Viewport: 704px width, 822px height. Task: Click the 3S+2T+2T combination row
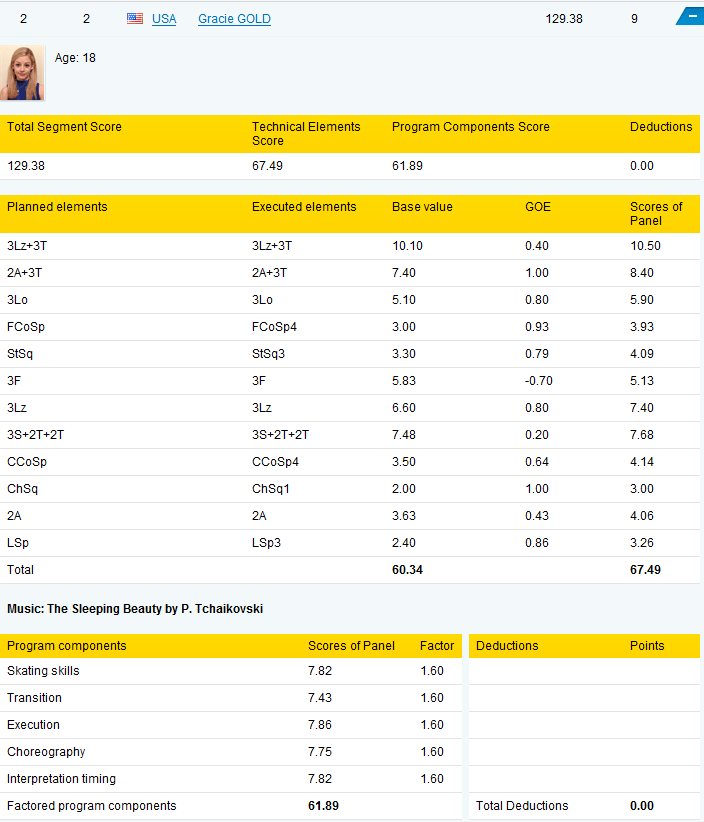(350, 435)
